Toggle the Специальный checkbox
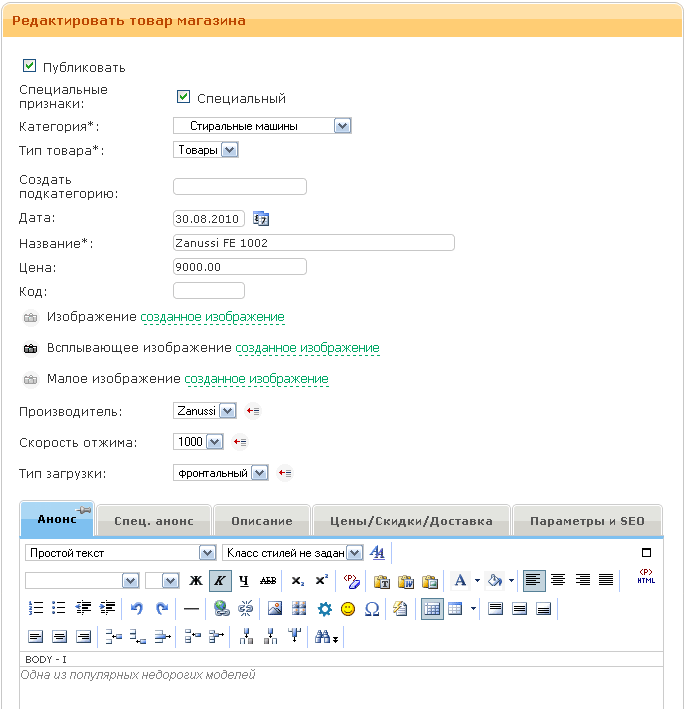Viewport: 685px width, 709px height. point(183,97)
